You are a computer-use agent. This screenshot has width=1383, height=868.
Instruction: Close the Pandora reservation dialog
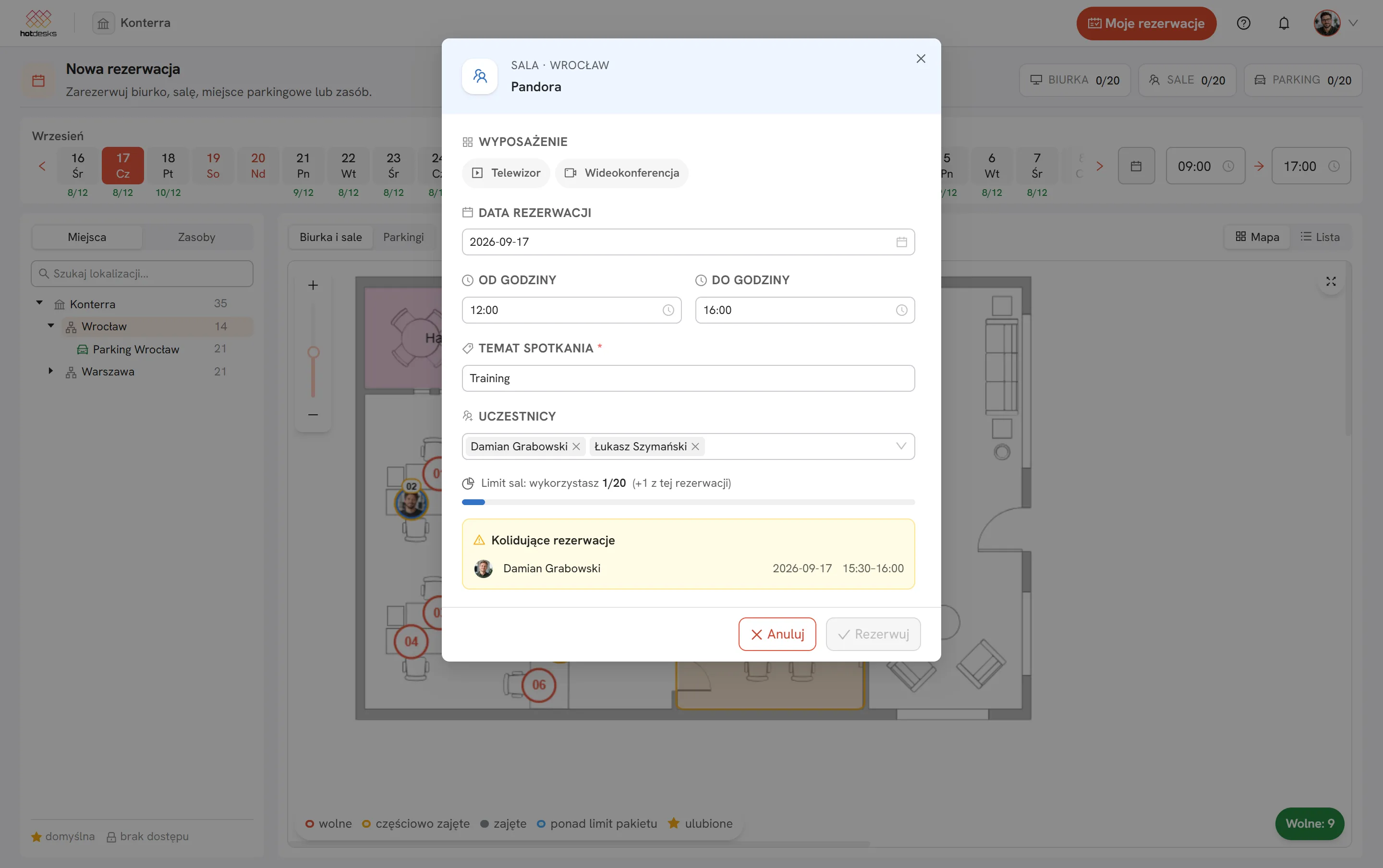click(x=921, y=59)
